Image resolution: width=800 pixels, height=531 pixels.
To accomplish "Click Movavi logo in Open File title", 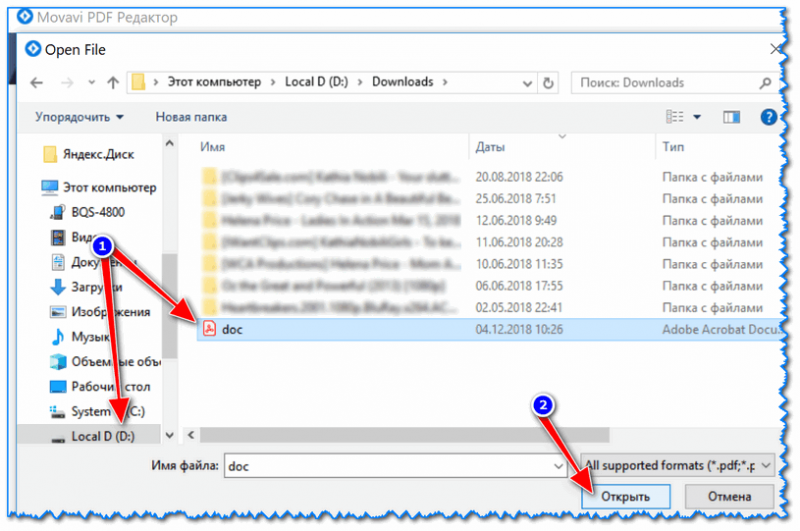I will pos(33,49).
